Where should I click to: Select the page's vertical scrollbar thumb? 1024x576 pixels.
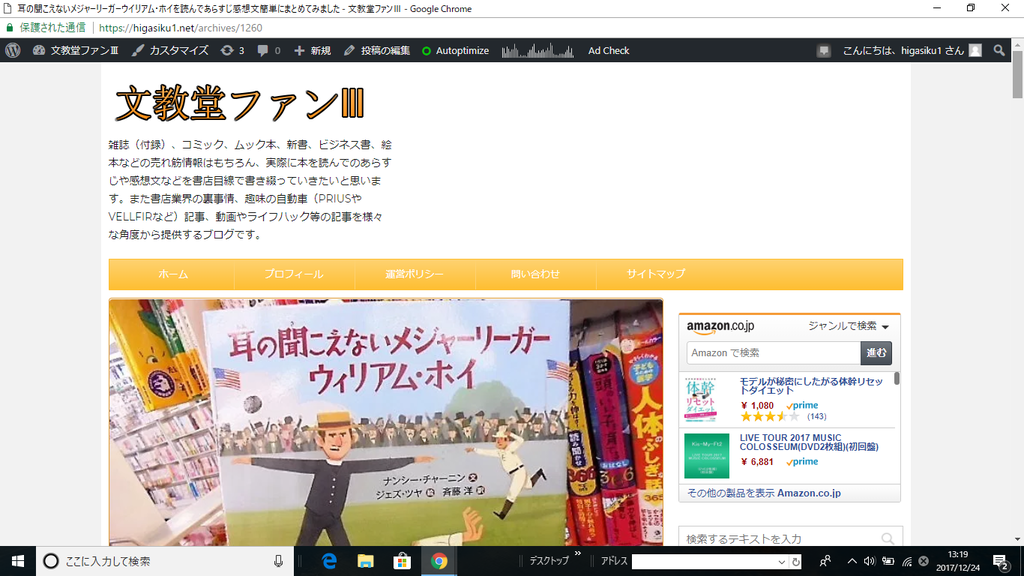click(x=1017, y=74)
